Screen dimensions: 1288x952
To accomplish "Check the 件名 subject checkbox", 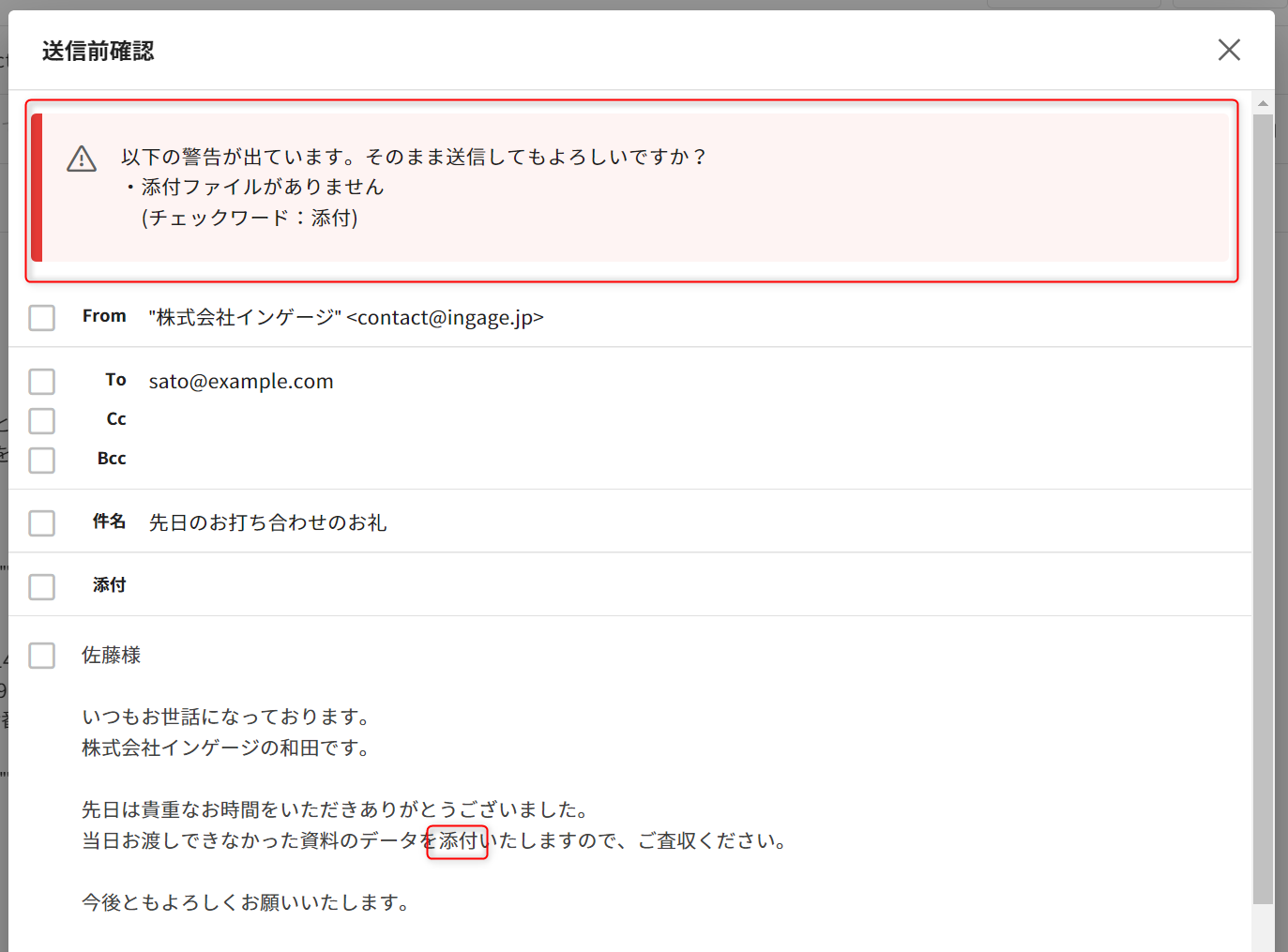I will click(x=42, y=523).
